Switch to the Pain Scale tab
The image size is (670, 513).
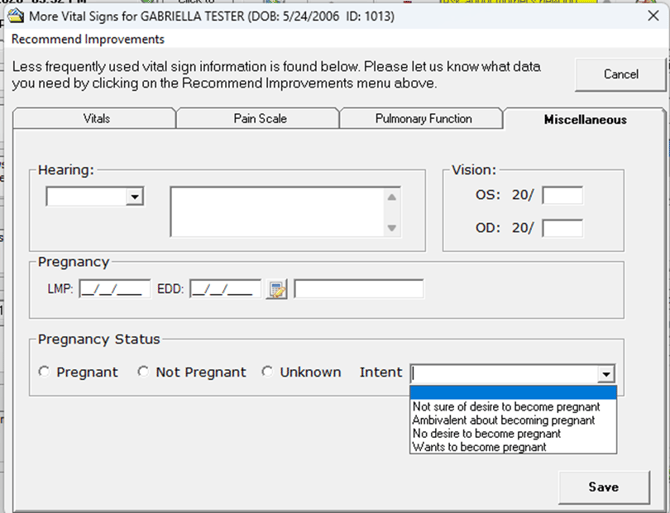(260, 119)
